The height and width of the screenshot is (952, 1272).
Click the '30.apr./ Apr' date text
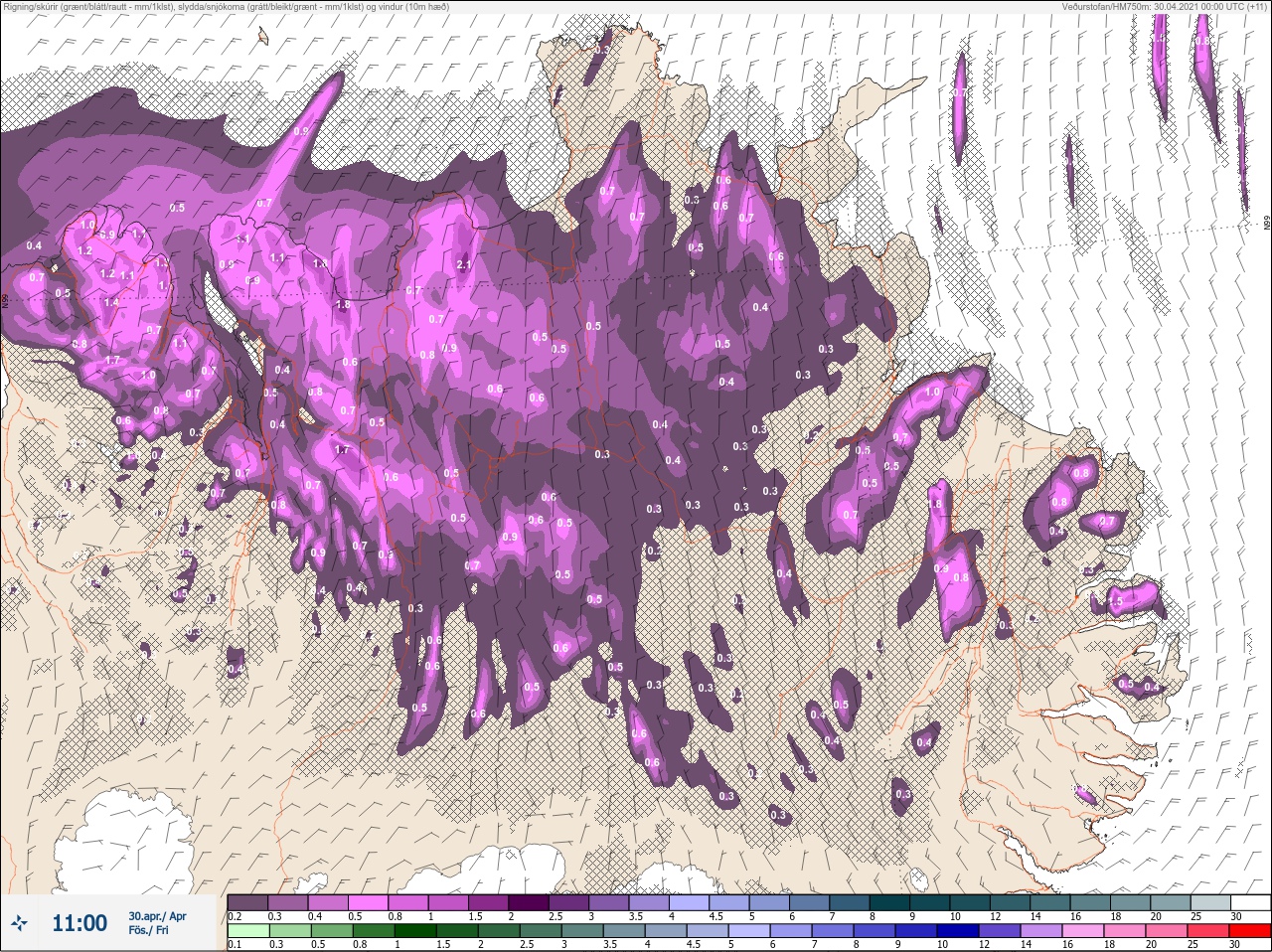point(157,916)
